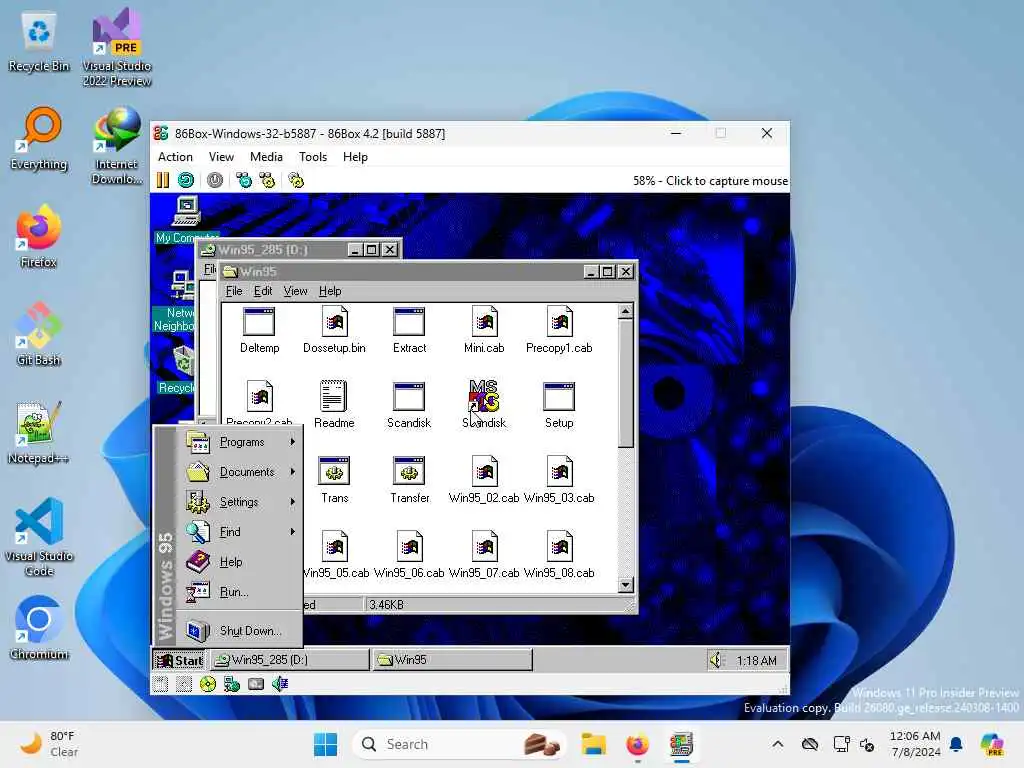
Task: Select the Win95_06.cab file
Action: tap(409, 555)
